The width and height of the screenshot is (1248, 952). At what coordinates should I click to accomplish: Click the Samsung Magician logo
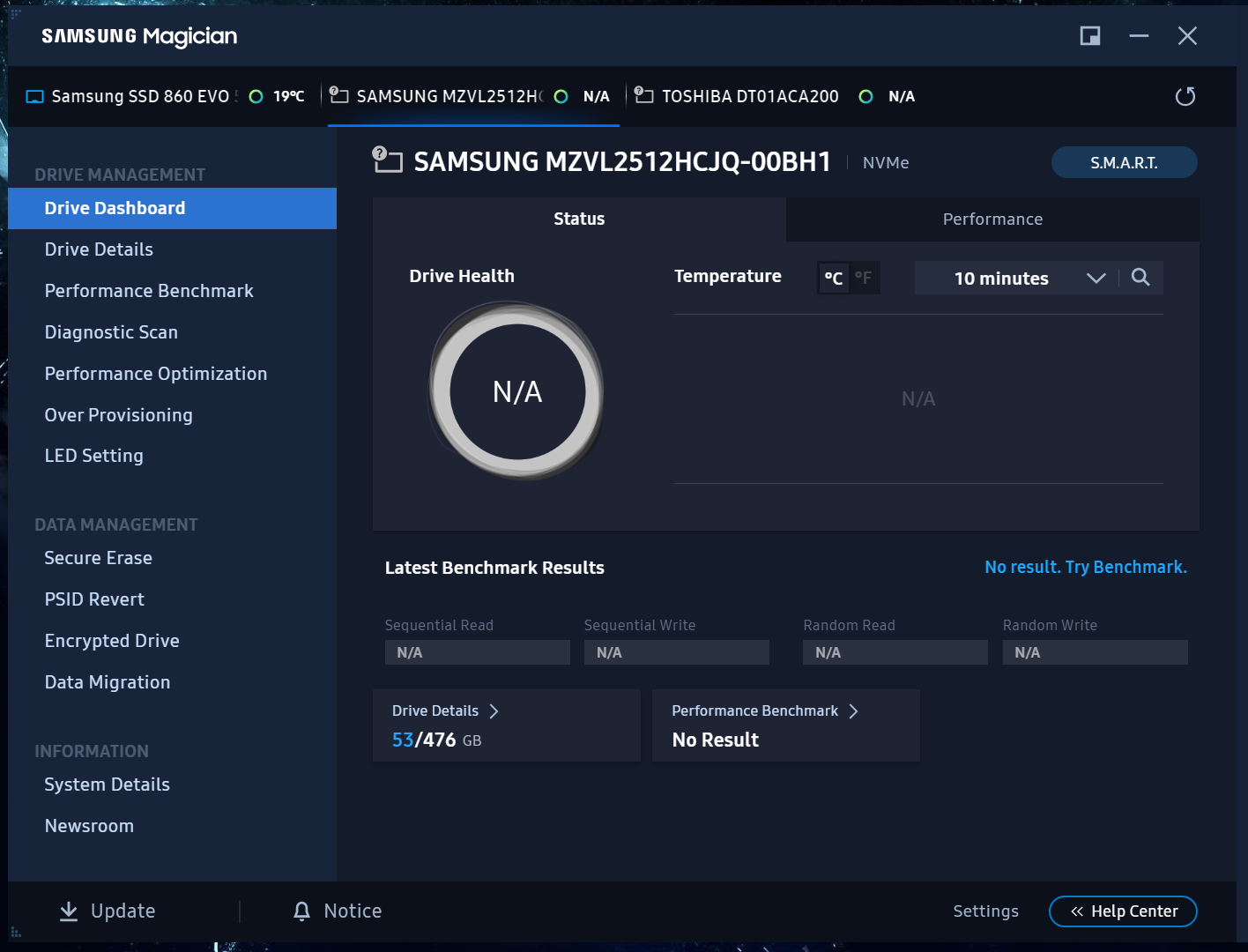tap(139, 36)
